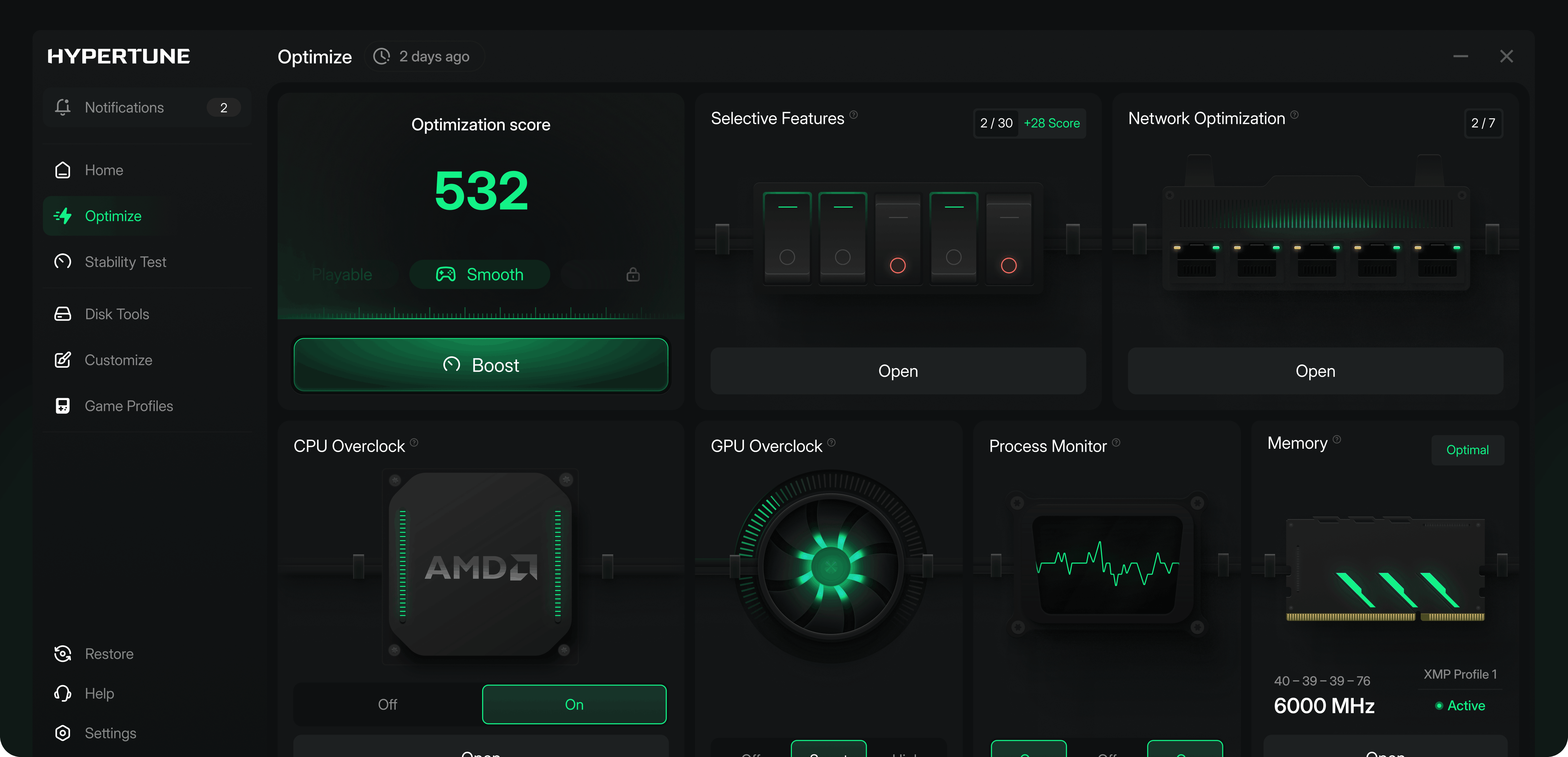Click the Active memory status text

coord(1466,705)
